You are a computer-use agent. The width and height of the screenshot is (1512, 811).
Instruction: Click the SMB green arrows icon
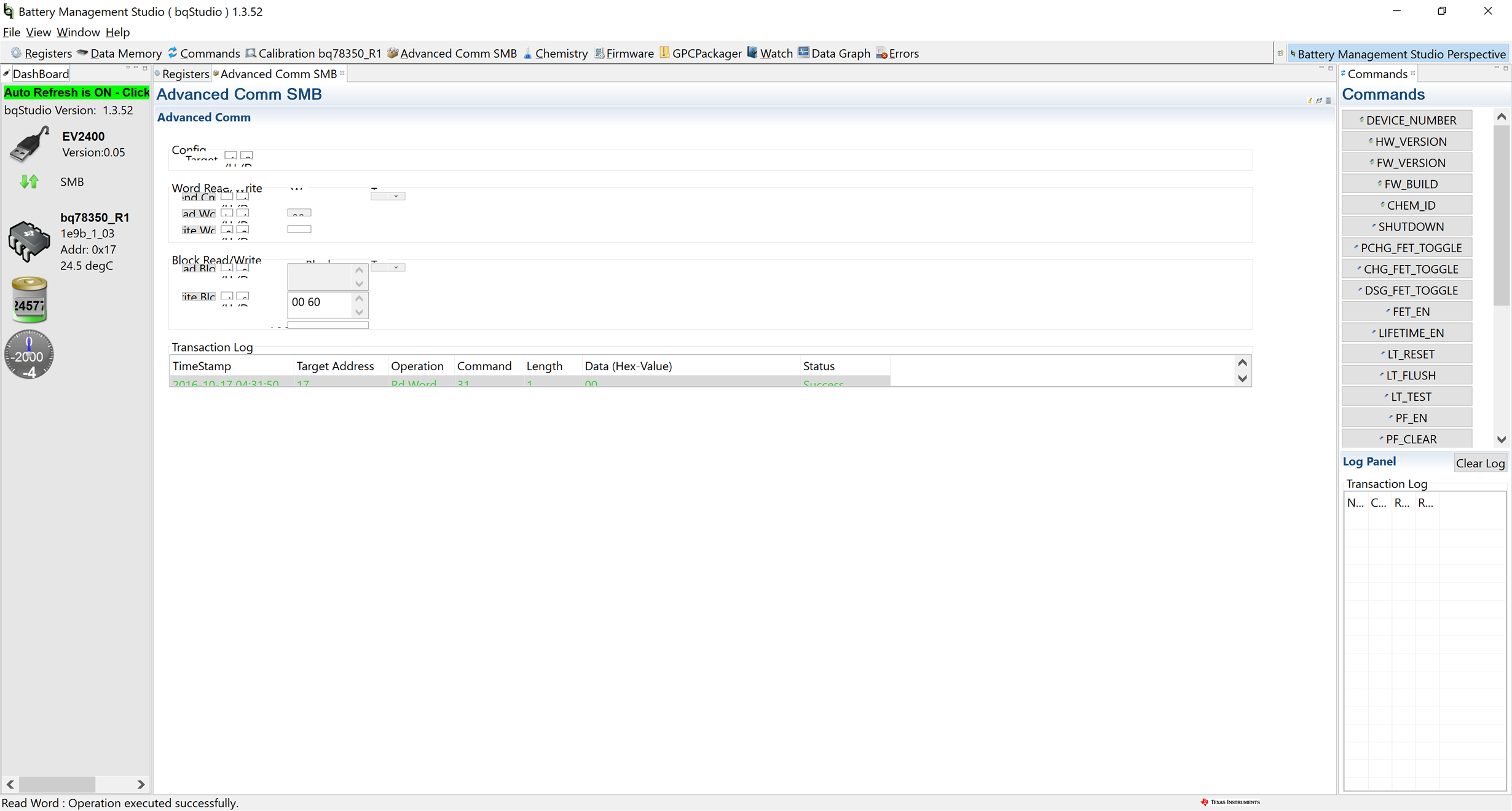coord(29,181)
